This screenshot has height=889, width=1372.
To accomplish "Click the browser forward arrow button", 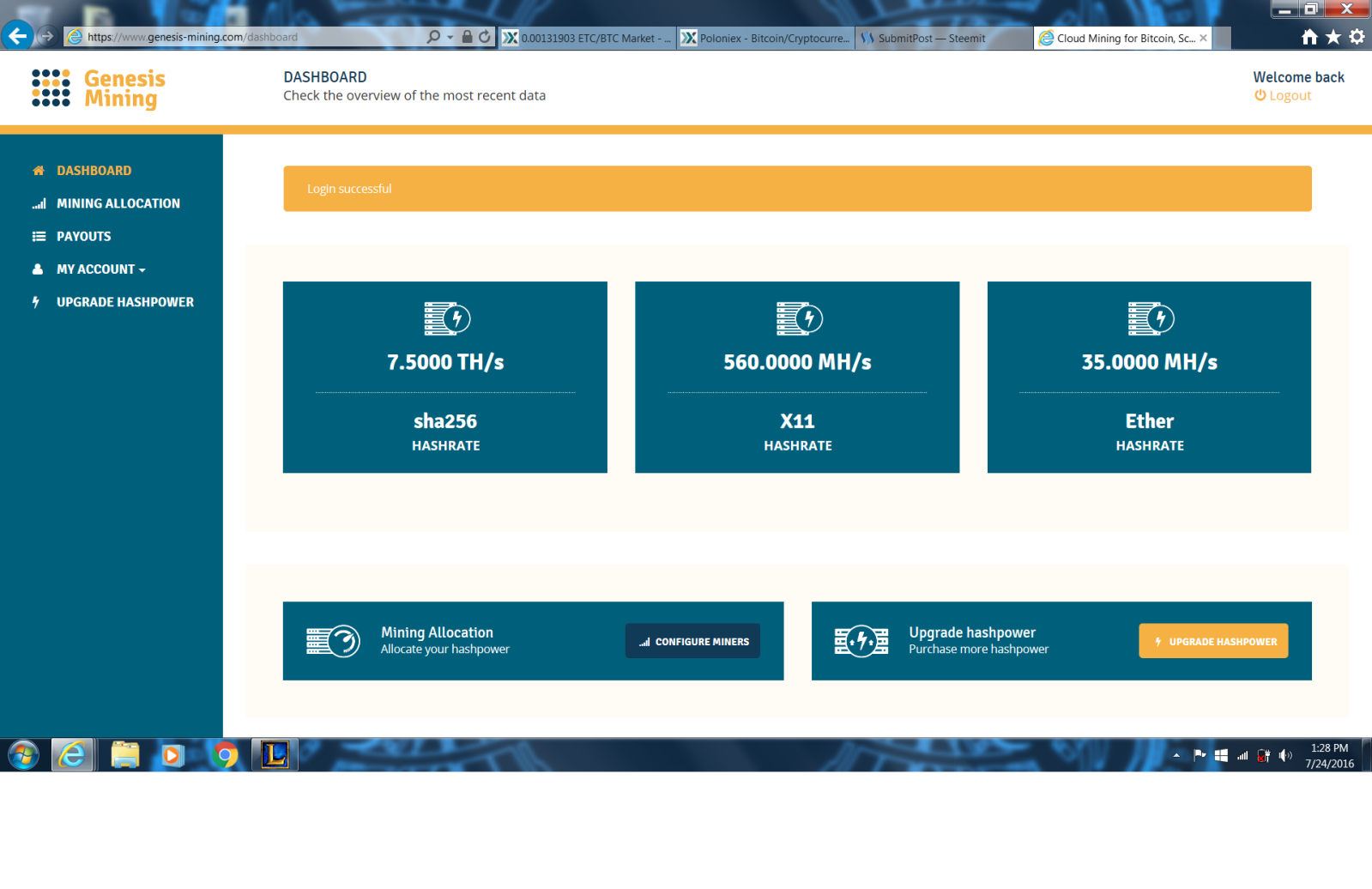I will pyautogui.click(x=46, y=37).
